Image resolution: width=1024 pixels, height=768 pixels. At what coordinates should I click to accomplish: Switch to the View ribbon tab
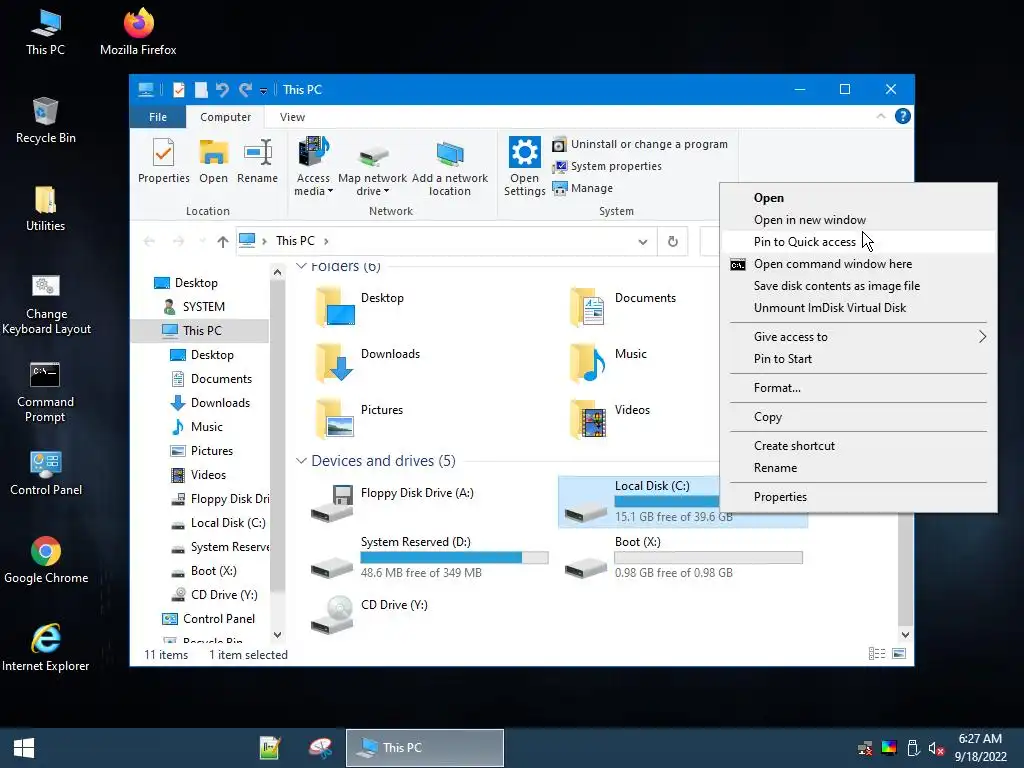292,117
